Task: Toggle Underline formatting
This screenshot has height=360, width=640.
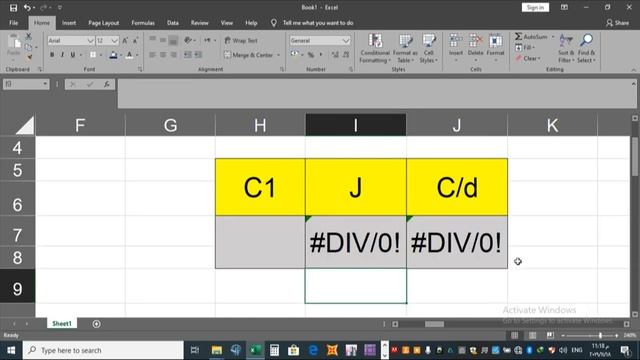Action: (73, 55)
